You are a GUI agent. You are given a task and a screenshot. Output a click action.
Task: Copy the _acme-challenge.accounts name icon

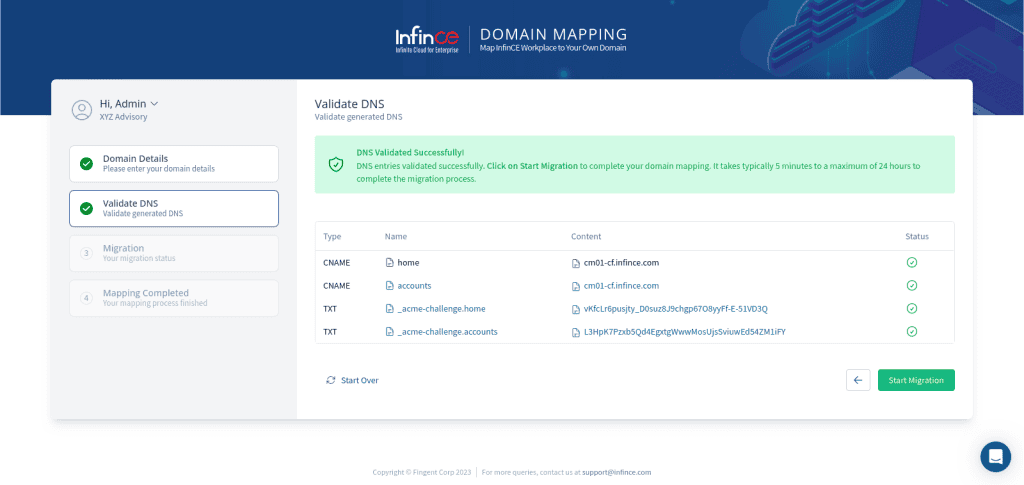(389, 332)
